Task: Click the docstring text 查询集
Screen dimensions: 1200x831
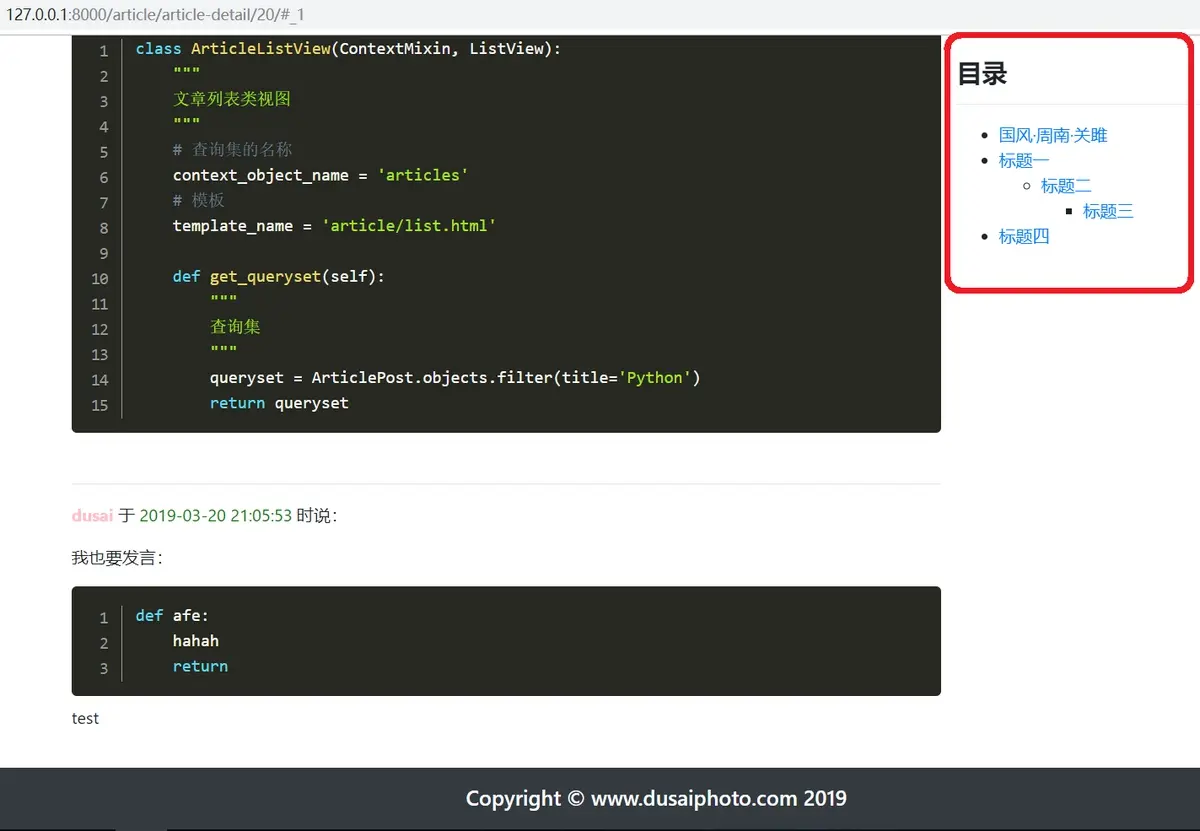Action: point(235,327)
